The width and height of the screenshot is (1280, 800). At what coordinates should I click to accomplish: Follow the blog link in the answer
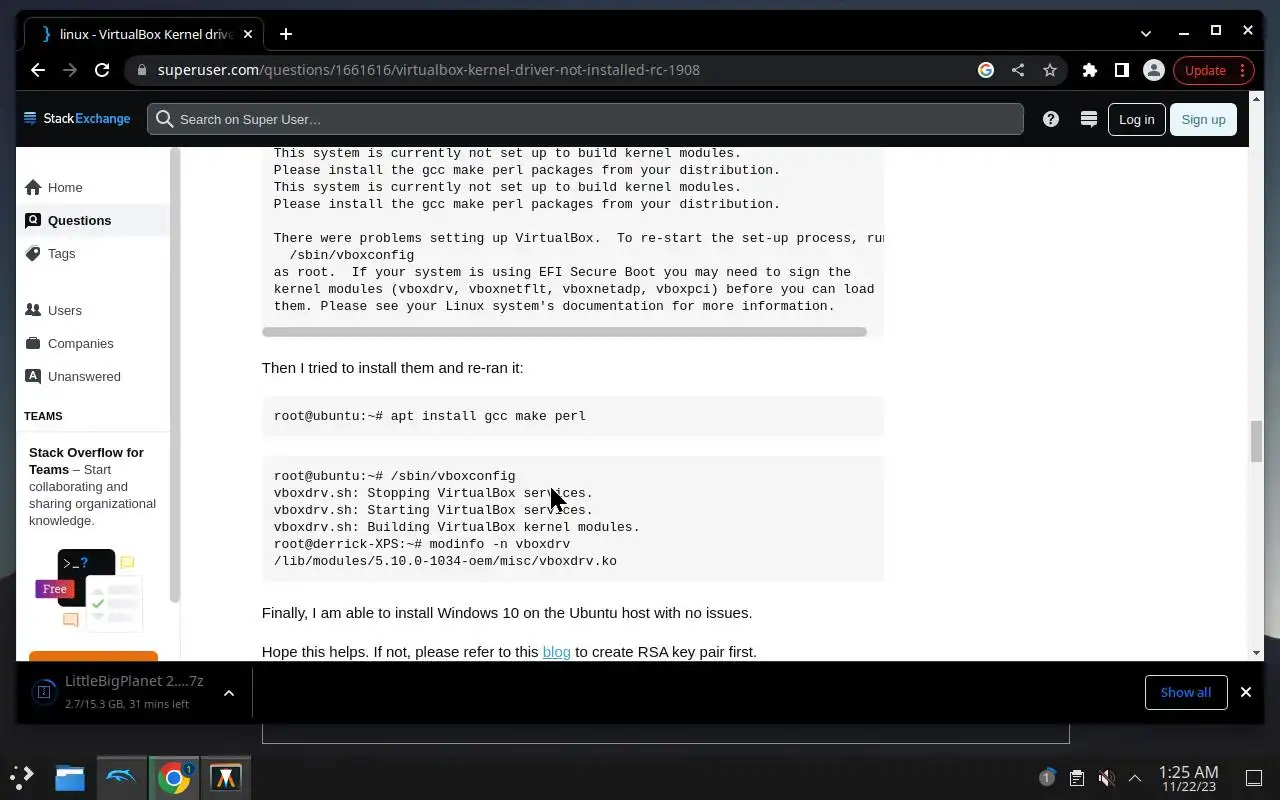click(x=556, y=651)
